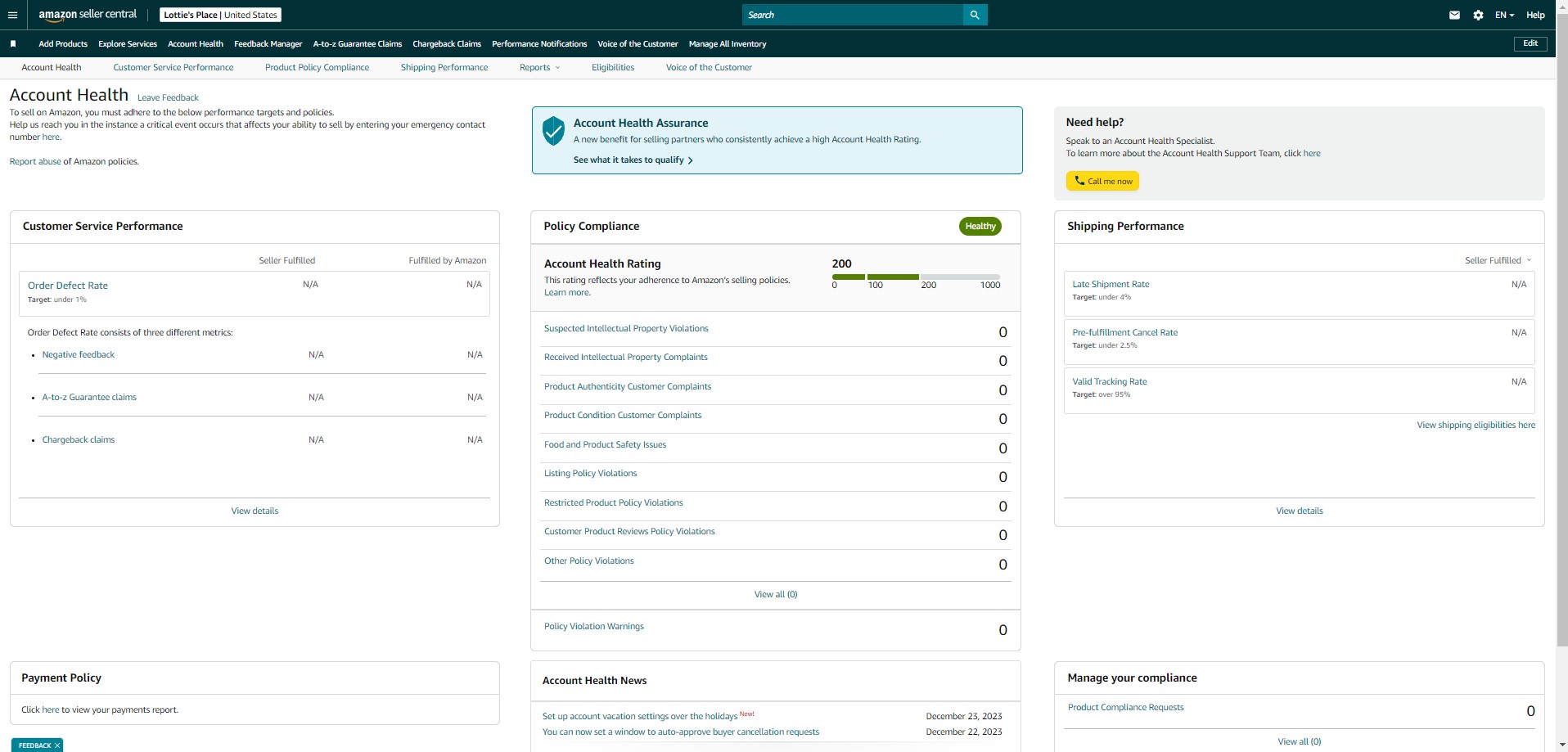This screenshot has width=1568, height=752.
Task: Expand See what it takes to qualify
Action: (633, 160)
